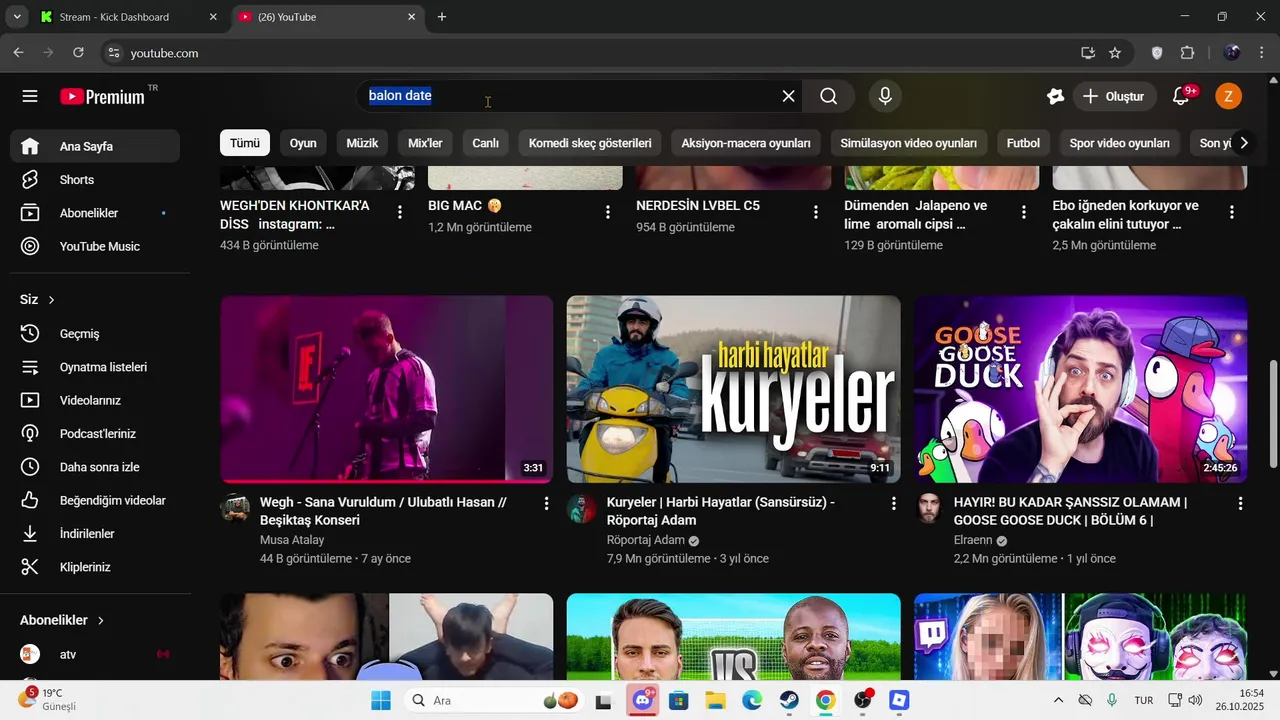Switch to Stream - Kick Dashboard tab
The image size is (1280, 720).
click(128, 17)
